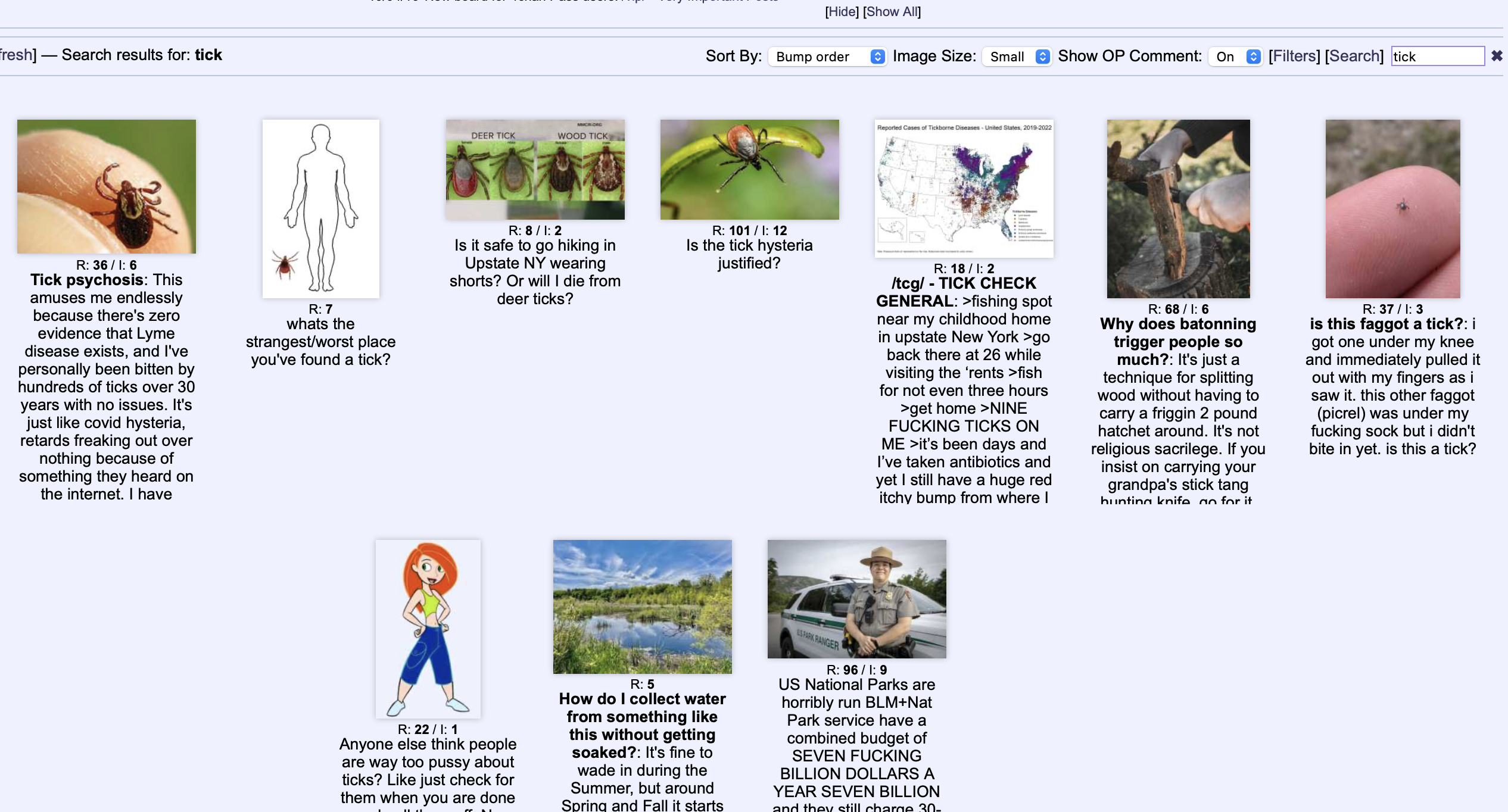Click the 'R: 37 / I: 3' reply count
1508x812 pixels.
coord(1393,309)
